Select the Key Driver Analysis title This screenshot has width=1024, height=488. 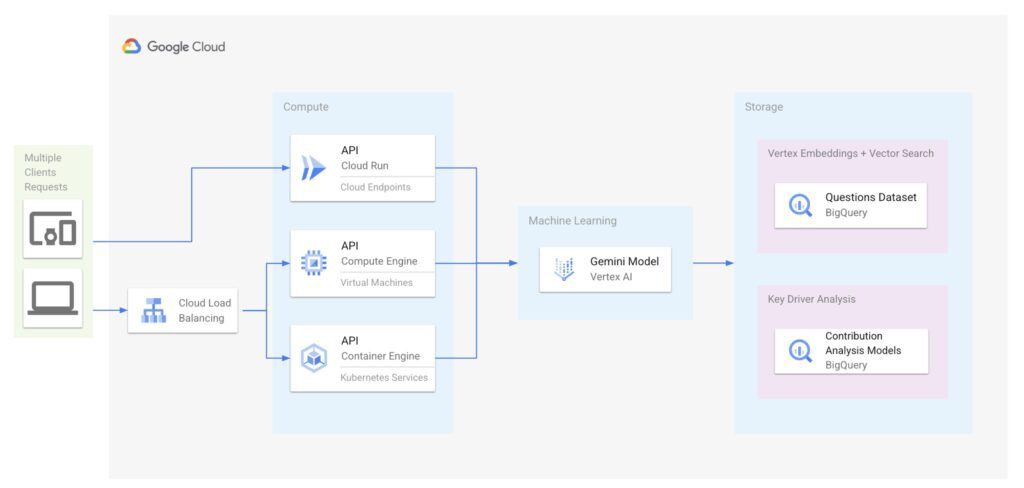[811, 299]
